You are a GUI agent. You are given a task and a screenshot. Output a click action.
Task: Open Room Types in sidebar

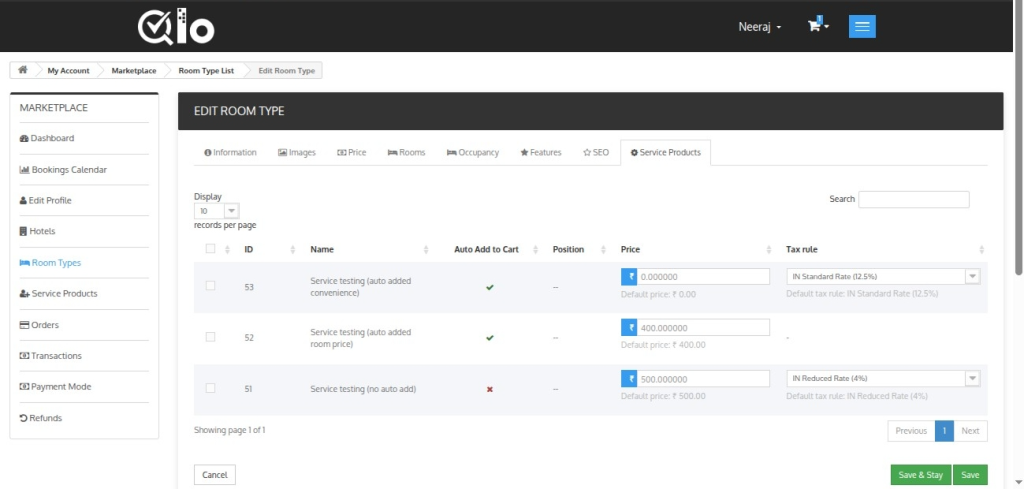(x=50, y=262)
